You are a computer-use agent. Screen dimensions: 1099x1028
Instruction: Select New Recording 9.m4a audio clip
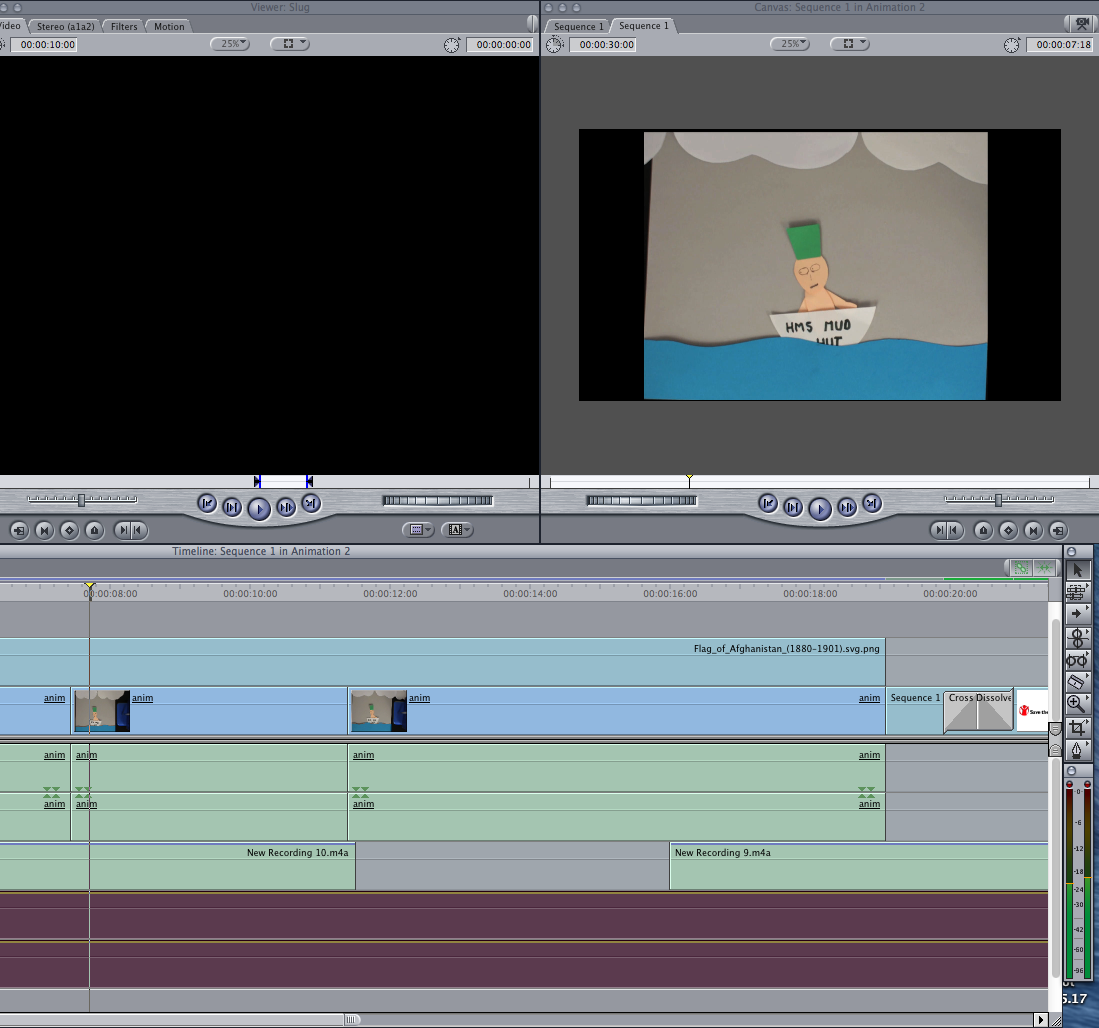(859, 867)
